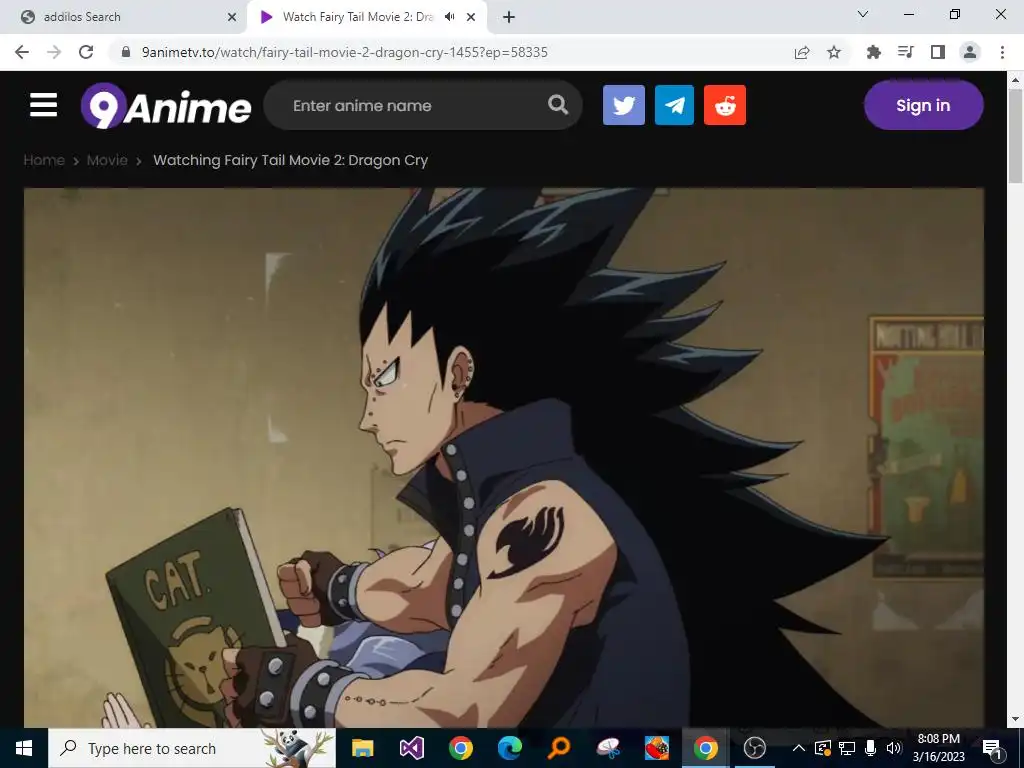Viewport: 1024px width, 768px height.
Task: Open the Chrome profile avatar
Action: (970, 52)
